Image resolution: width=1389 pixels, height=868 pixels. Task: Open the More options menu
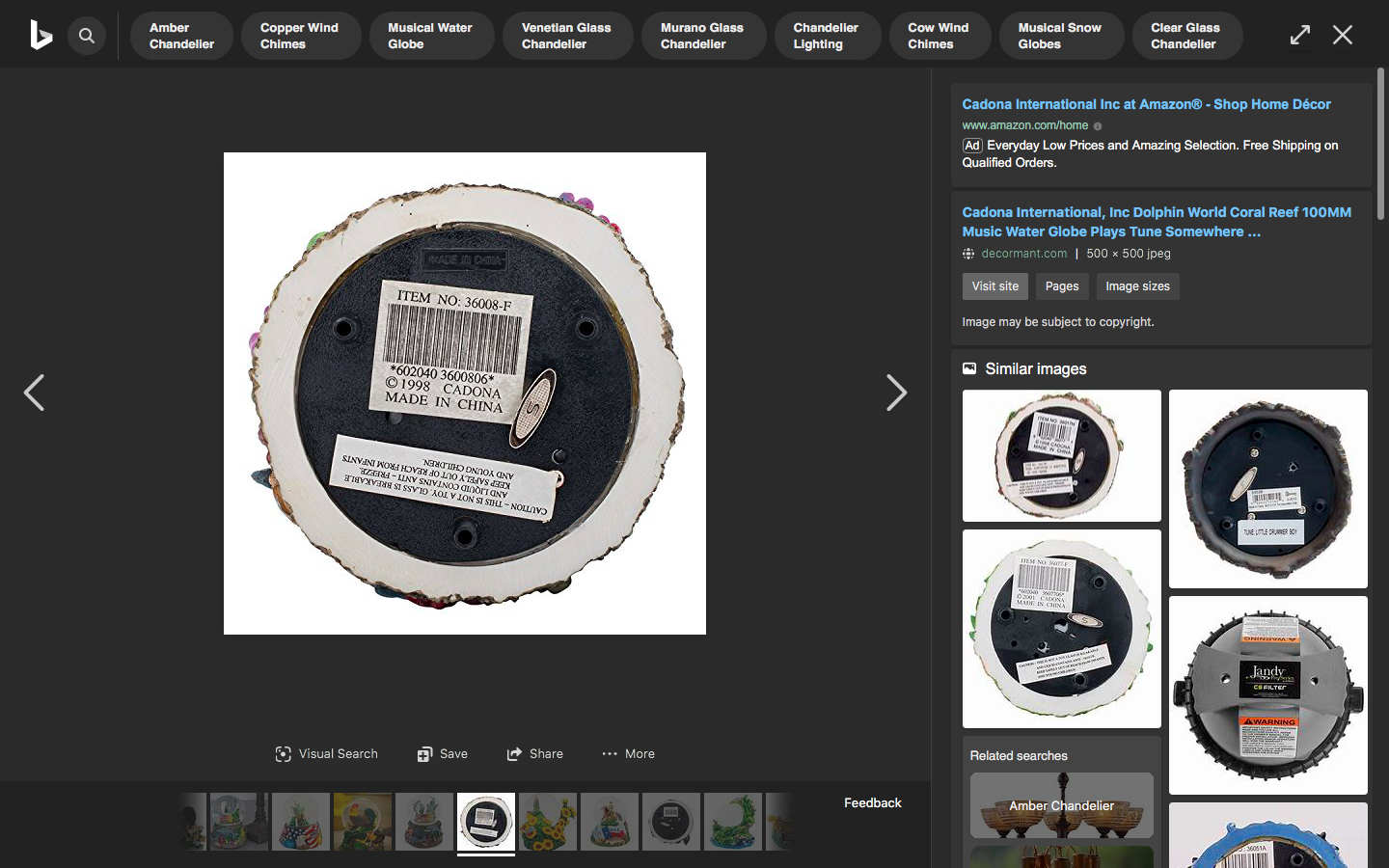coord(628,754)
